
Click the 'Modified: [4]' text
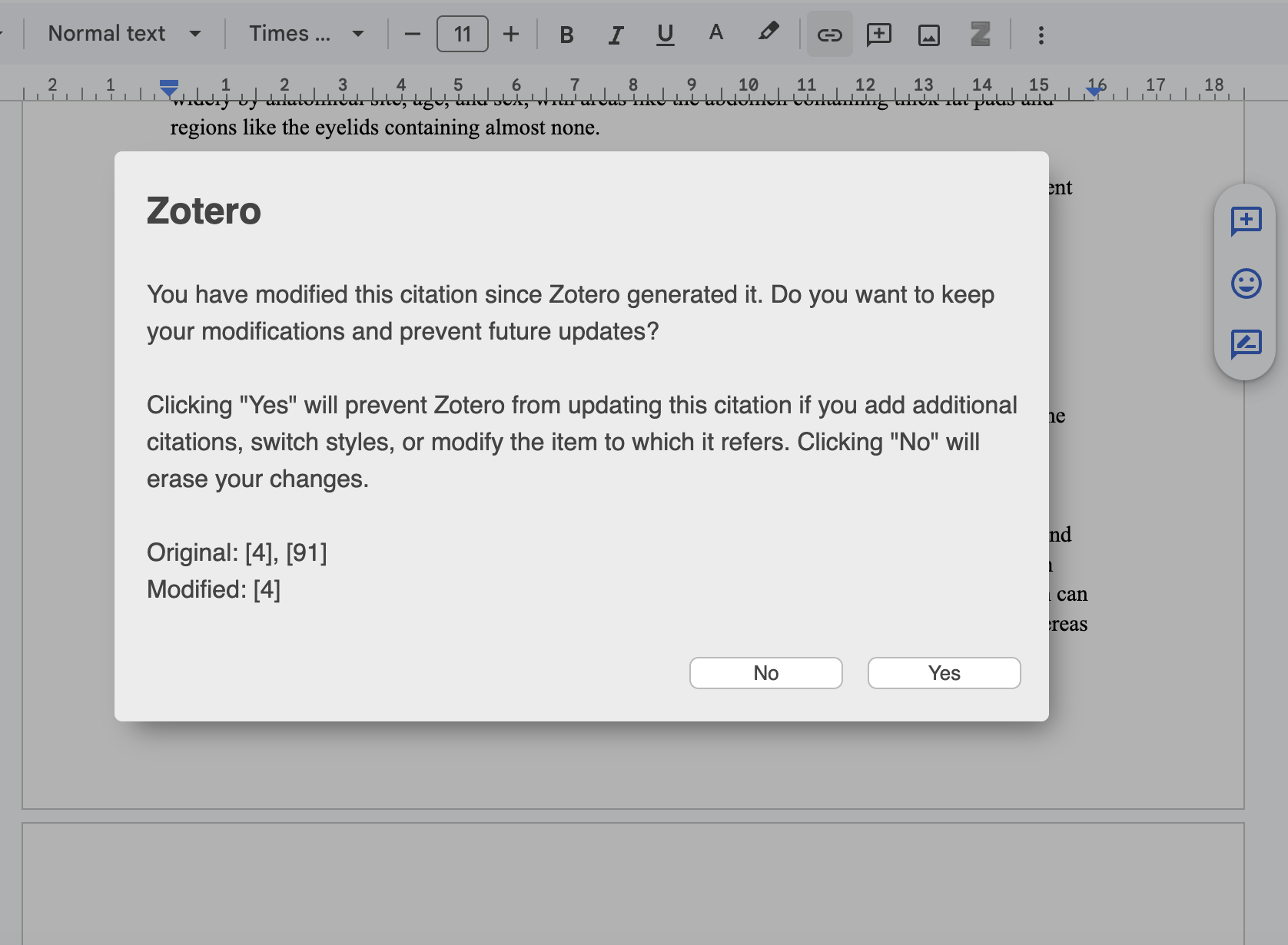point(214,589)
